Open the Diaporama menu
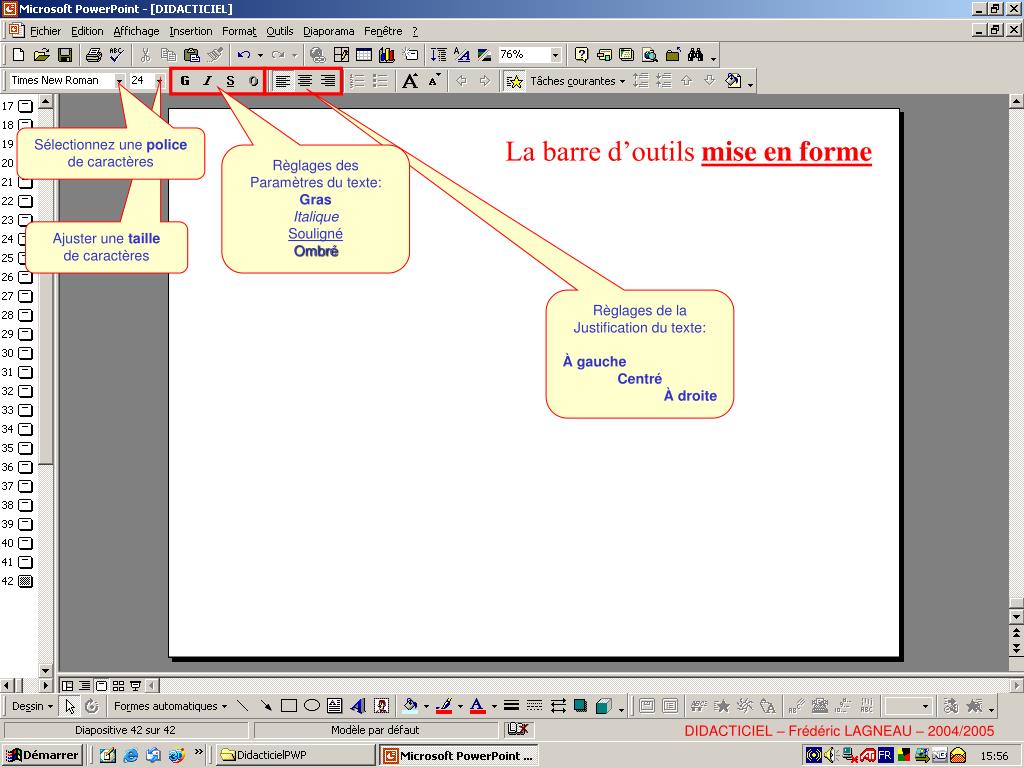The width and height of the screenshot is (1024, 768). pos(328,31)
